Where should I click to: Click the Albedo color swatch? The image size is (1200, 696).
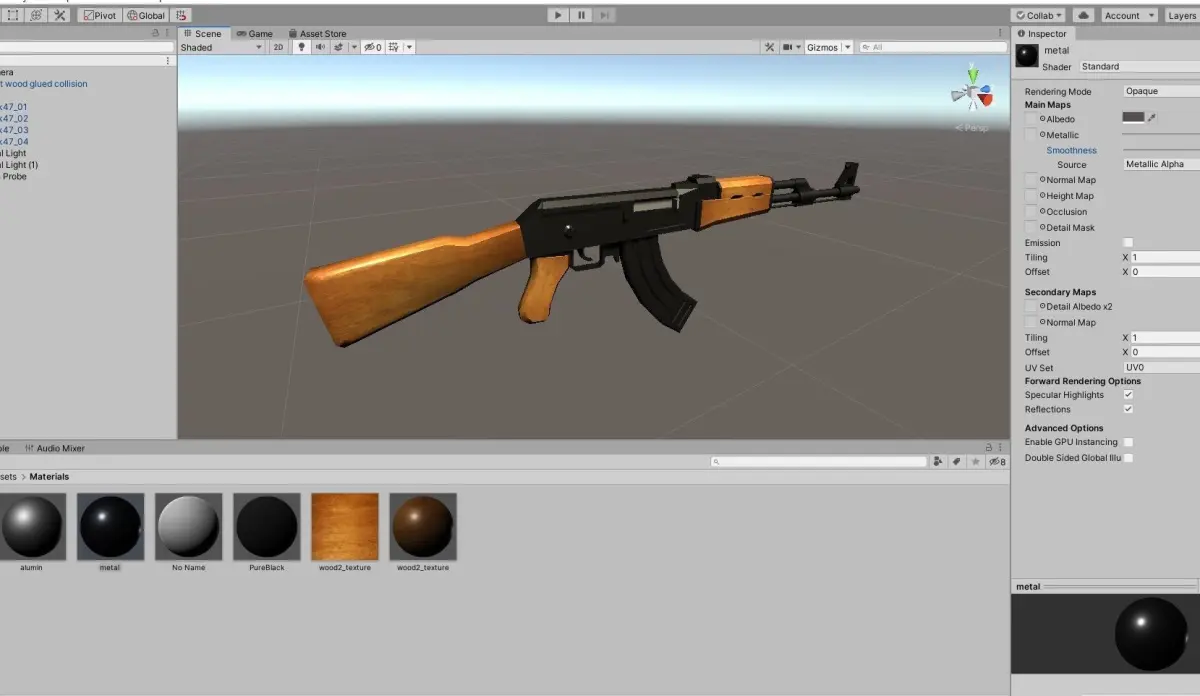tap(1133, 117)
